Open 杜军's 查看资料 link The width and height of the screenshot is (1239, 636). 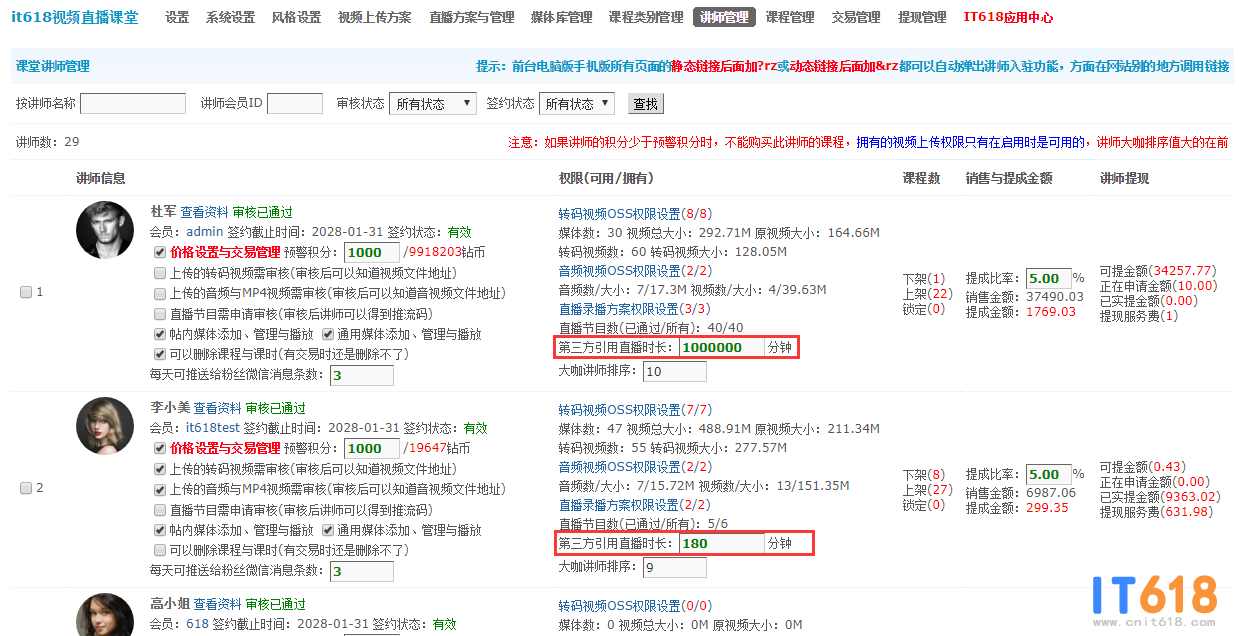click(x=205, y=212)
